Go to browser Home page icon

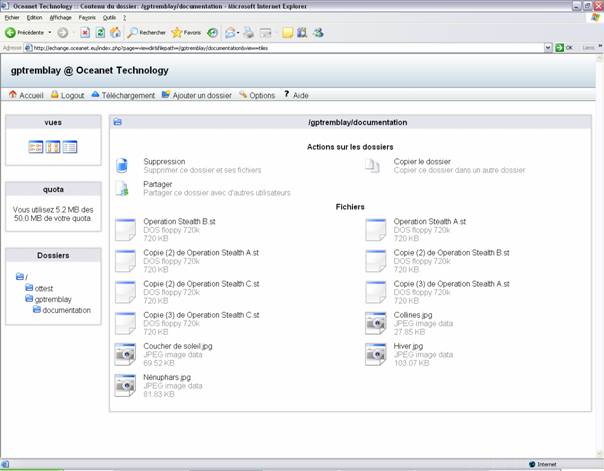click(x=115, y=33)
